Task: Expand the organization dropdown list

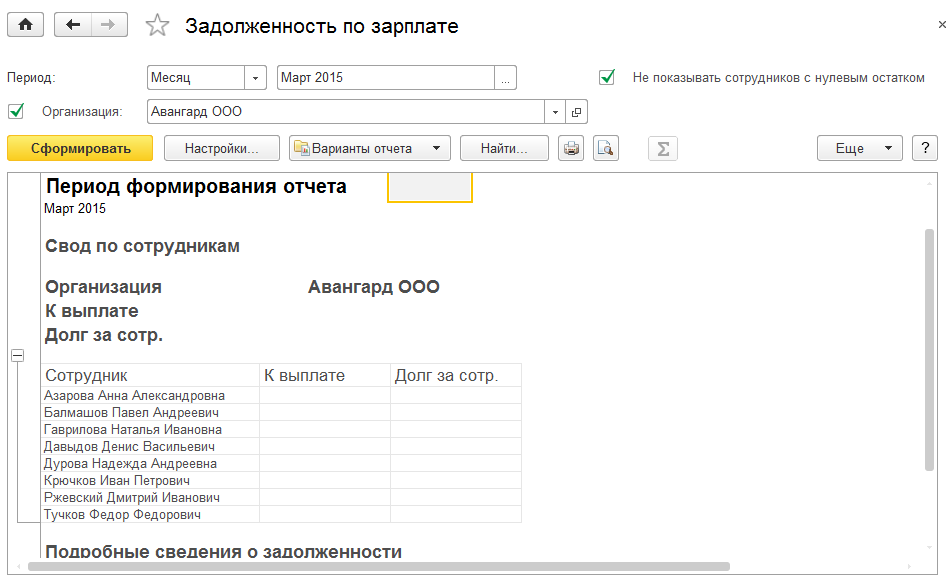Action: click(x=555, y=112)
